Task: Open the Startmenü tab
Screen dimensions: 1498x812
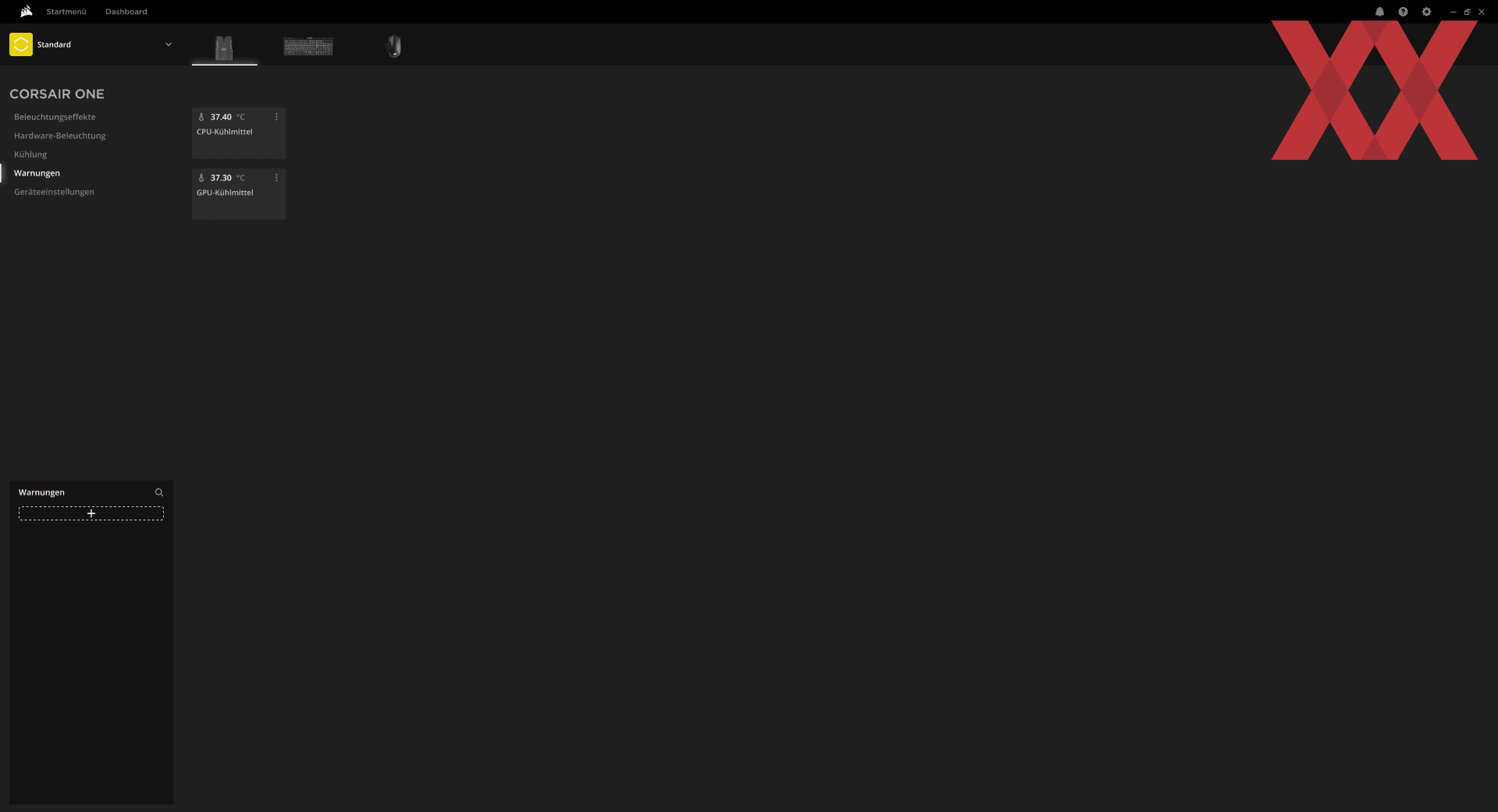Action: coord(66,12)
